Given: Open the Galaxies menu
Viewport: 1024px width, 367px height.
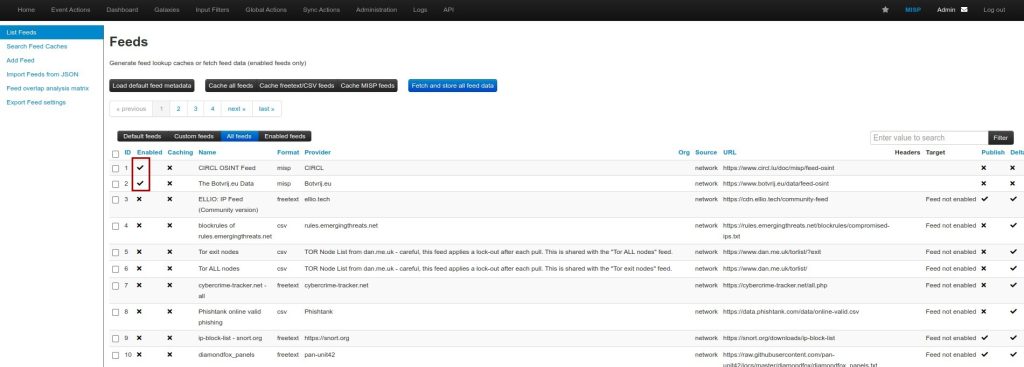Looking at the screenshot, I should click(x=167, y=10).
